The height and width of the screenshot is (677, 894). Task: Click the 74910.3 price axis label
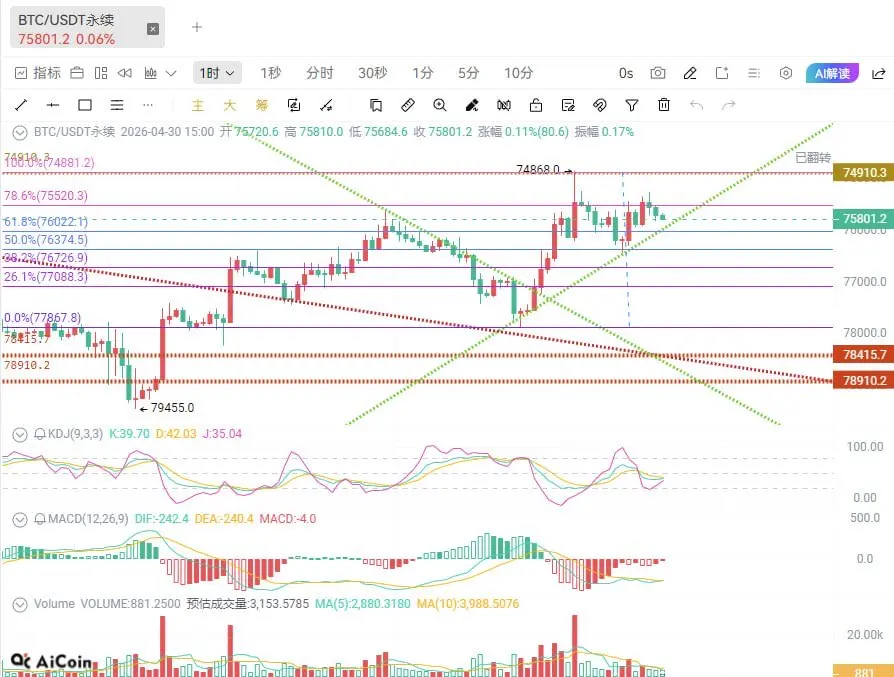(863, 172)
